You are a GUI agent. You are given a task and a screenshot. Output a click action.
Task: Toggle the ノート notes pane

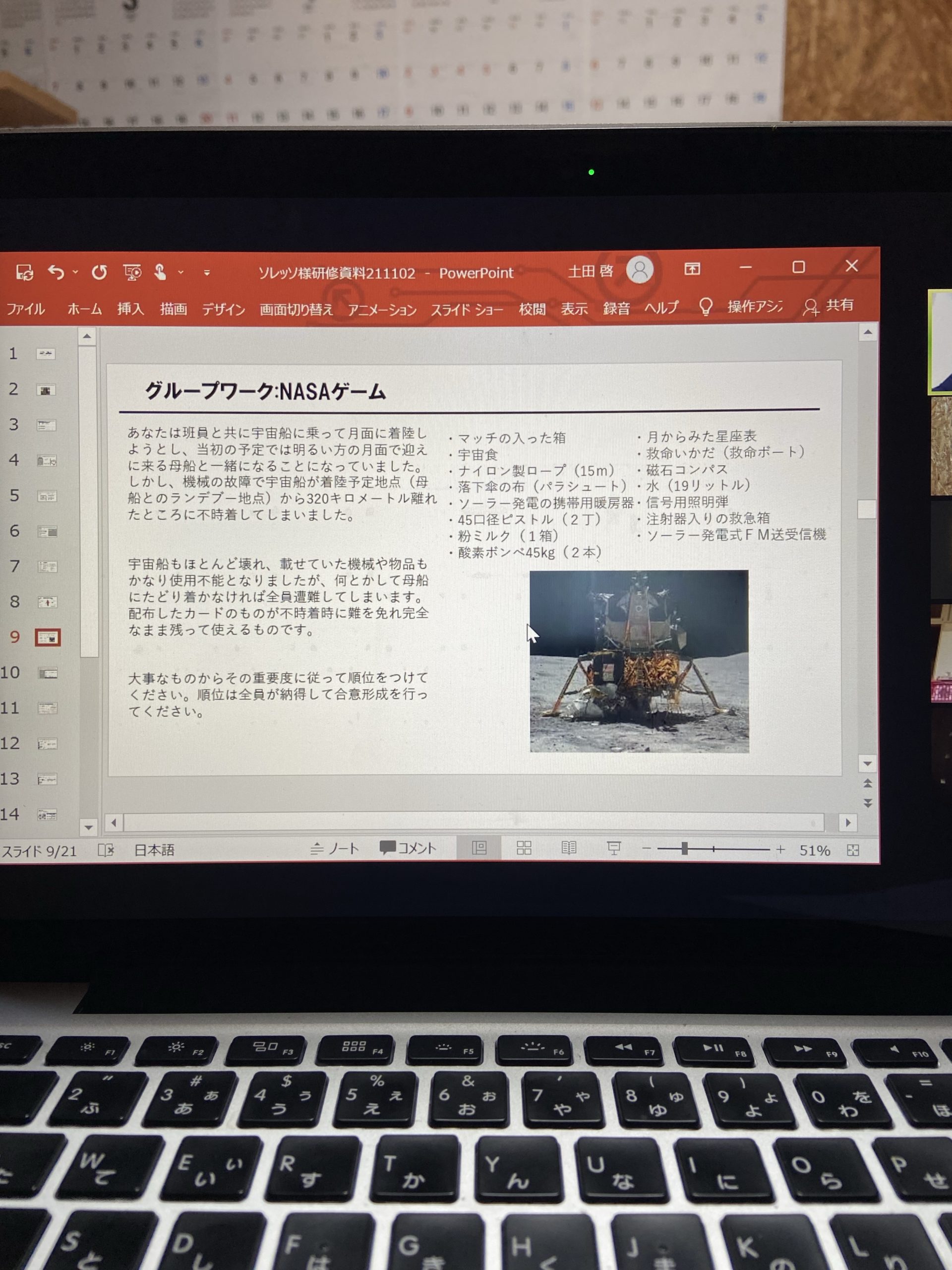pyautogui.click(x=335, y=849)
